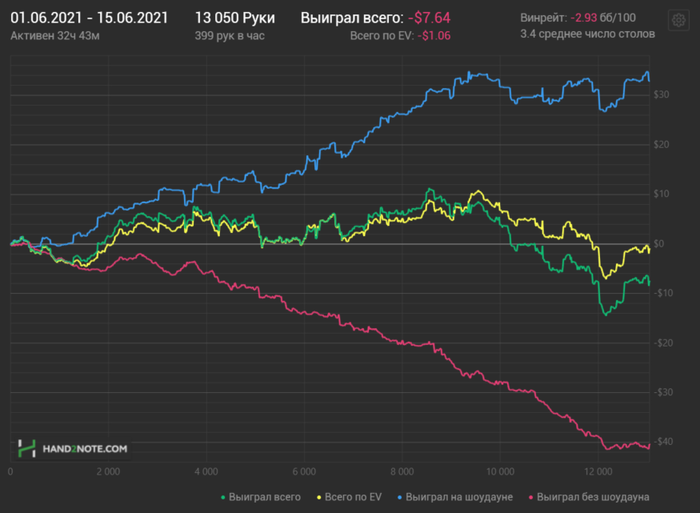Click the -$20 y-axis label
The height and width of the screenshot is (513, 700).
pyautogui.click(x=662, y=343)
